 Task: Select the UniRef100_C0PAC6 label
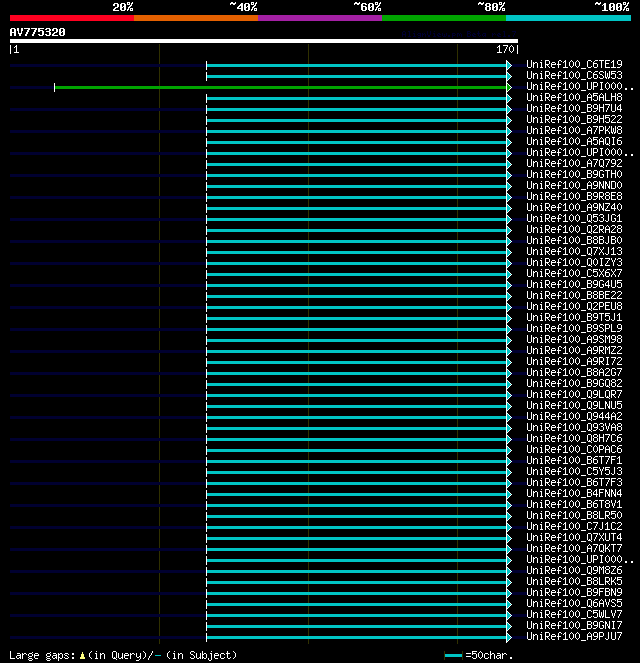574,449
